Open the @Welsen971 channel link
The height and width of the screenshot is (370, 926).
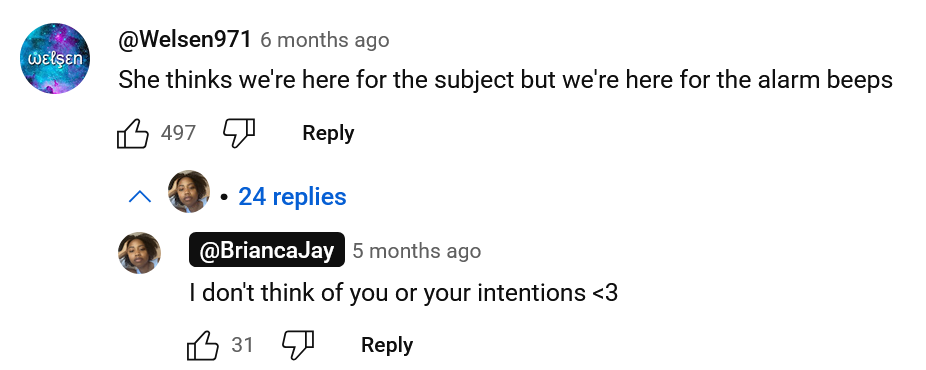click(185, 40)
